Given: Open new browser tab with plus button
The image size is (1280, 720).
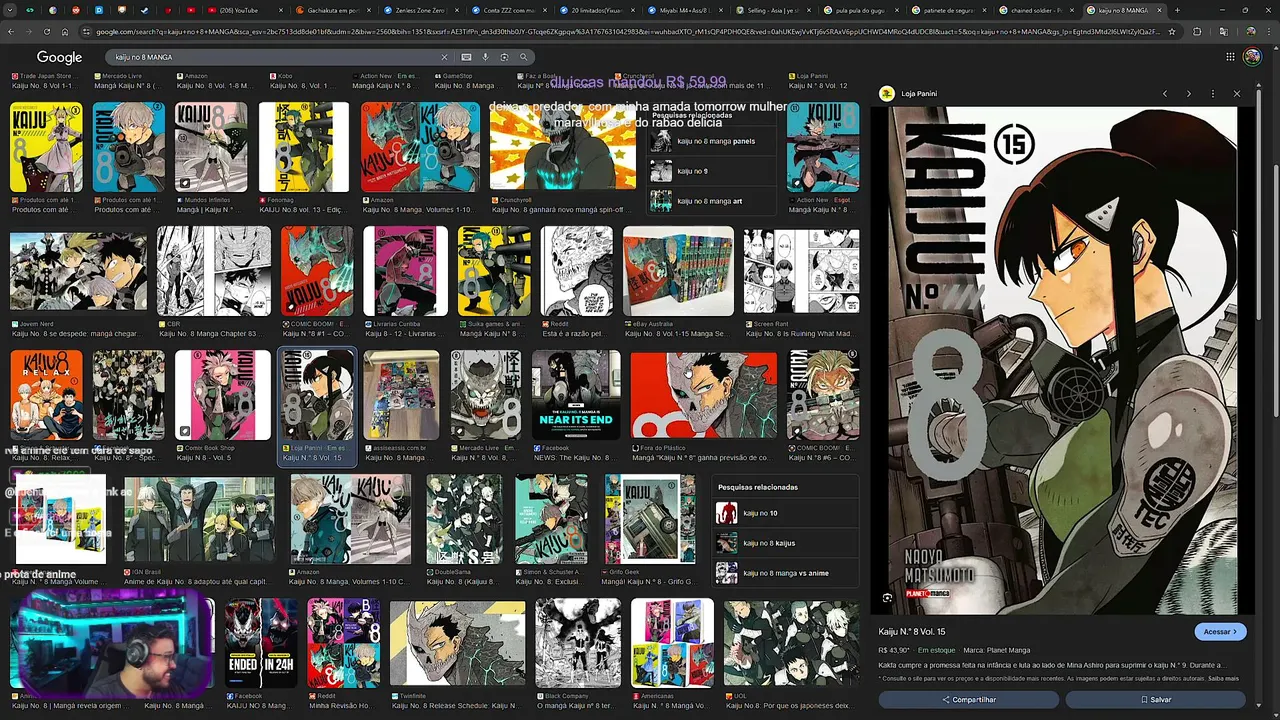Looking at the screenshot, I should tap(1177, 10).
